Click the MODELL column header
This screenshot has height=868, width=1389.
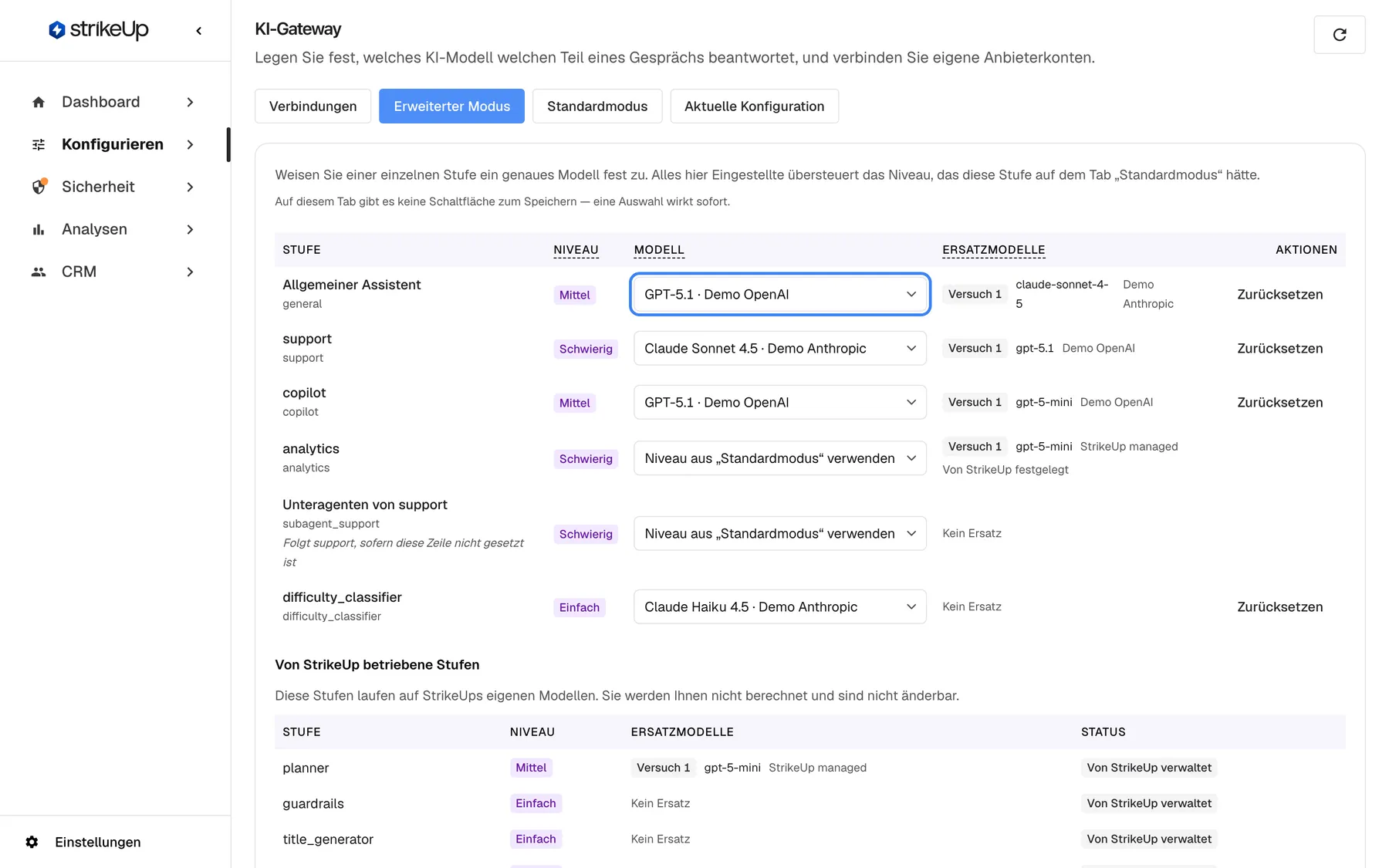tap(659, 249)
